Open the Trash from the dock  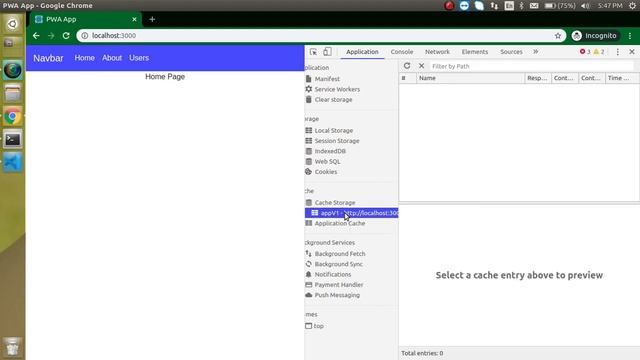[x=13, y=346]
